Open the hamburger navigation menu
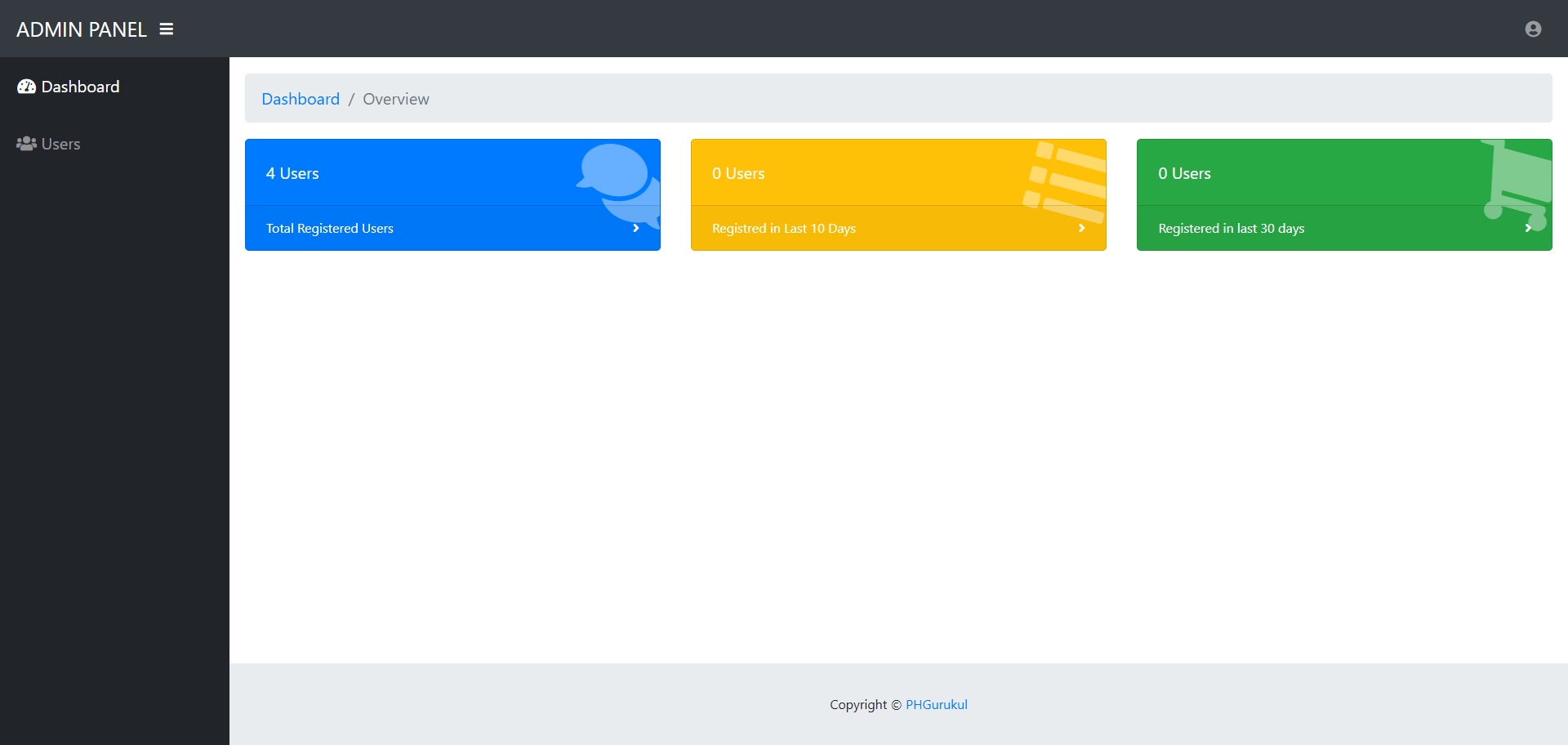 tap(166, 29)
